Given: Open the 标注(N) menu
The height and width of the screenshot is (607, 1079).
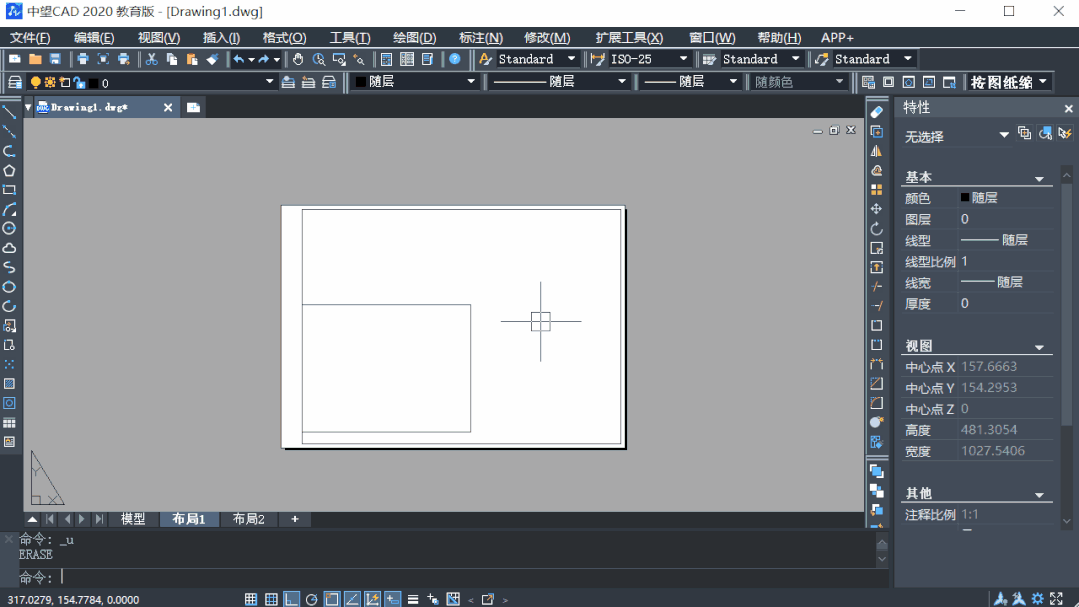Looking at the screenshot, I should click(x=480, y=38).
